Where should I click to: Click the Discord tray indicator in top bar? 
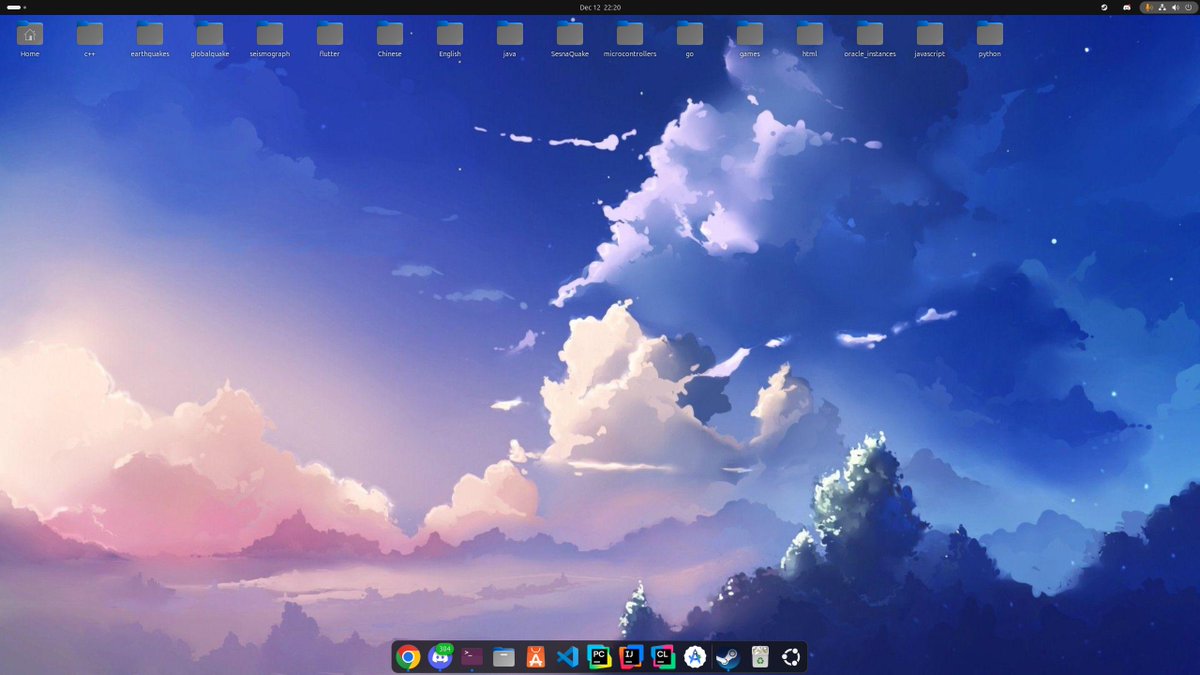pyautogui.click(x=1126, y=7)
